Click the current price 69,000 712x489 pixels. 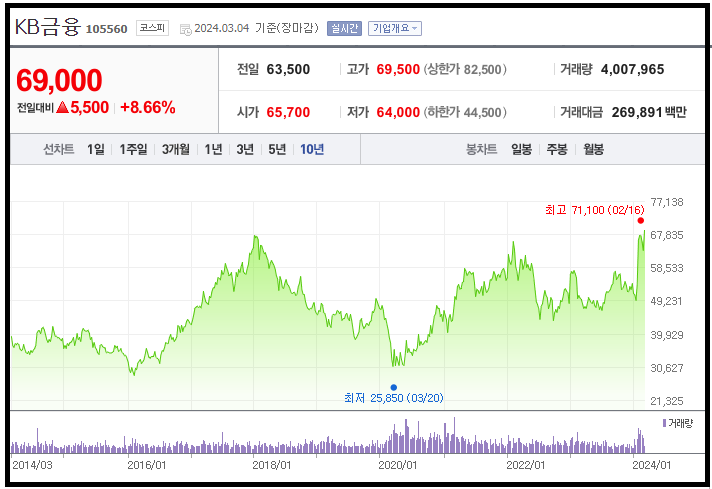point(59,80)
